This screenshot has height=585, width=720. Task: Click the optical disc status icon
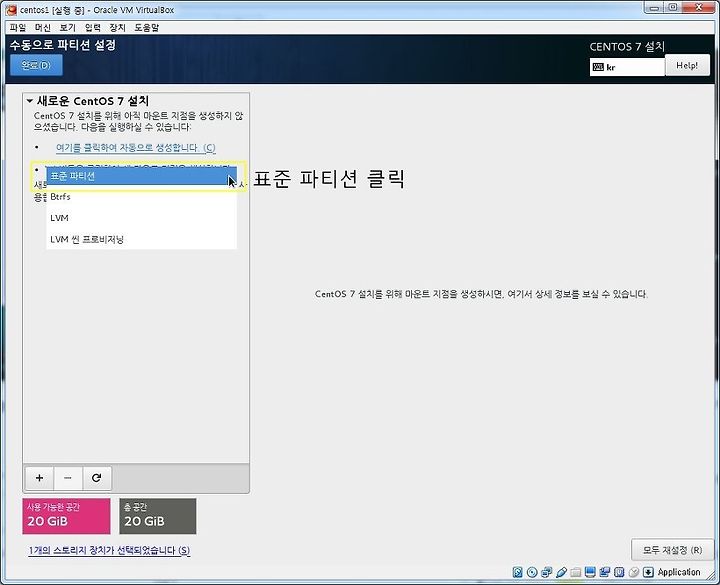[x=532, y=572]
